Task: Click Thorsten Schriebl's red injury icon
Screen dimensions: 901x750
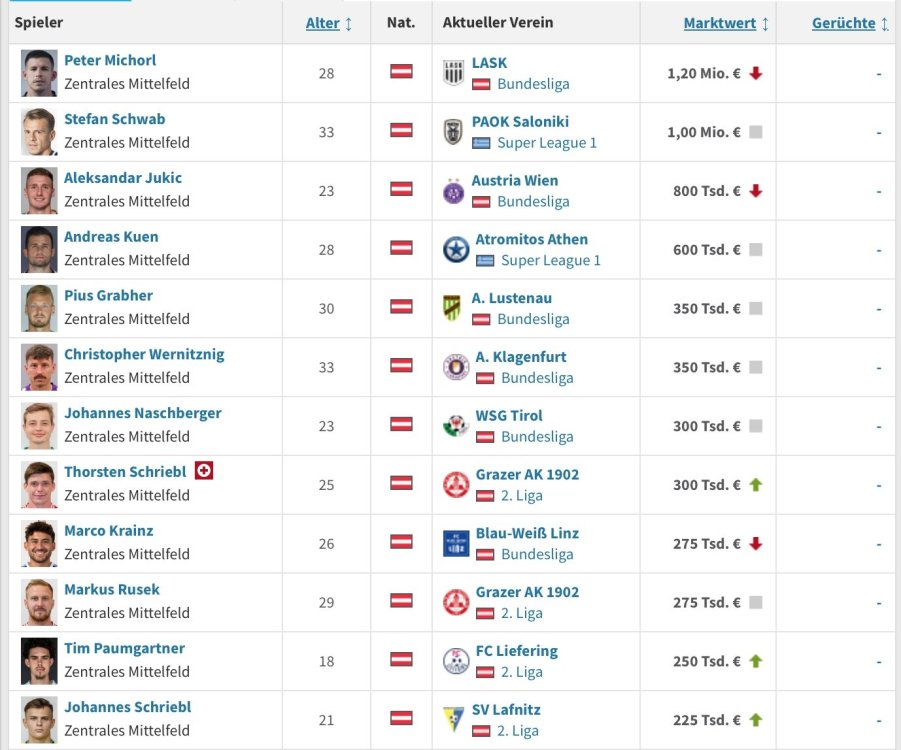Action: [x=204, y=470]
